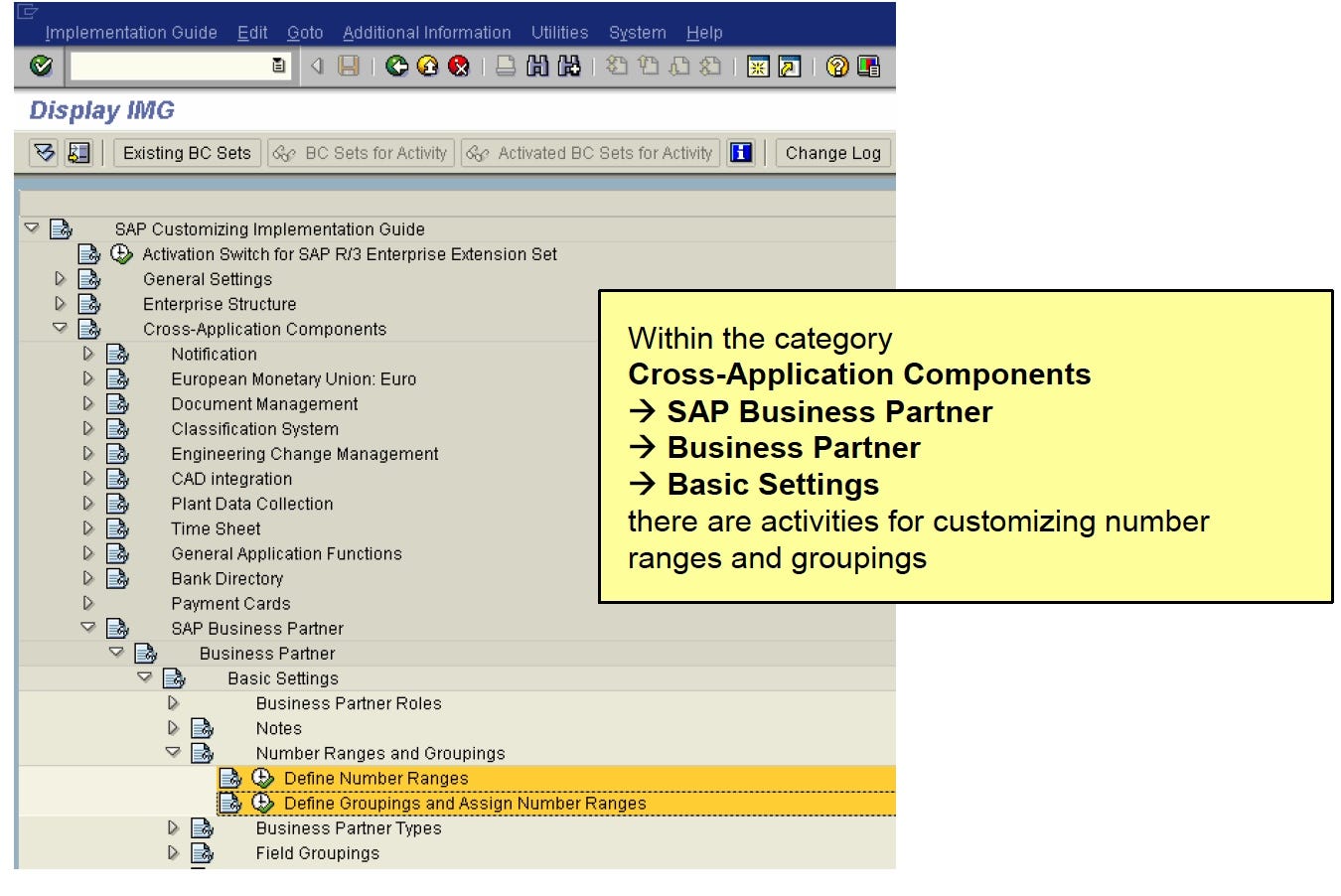Click the blue information icon

(x=741, y=153)
